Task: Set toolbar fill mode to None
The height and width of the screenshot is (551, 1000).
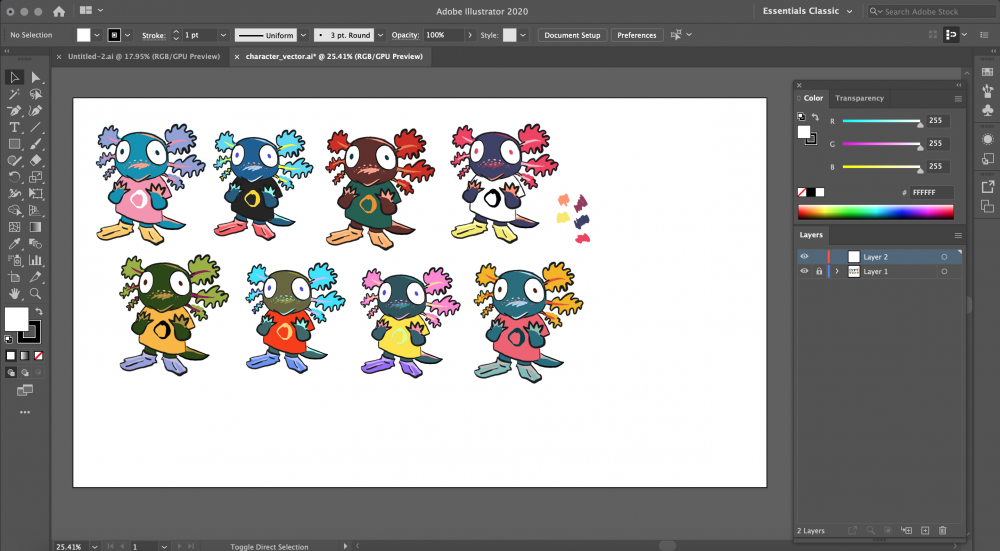Action: click(x=38, y=355)
